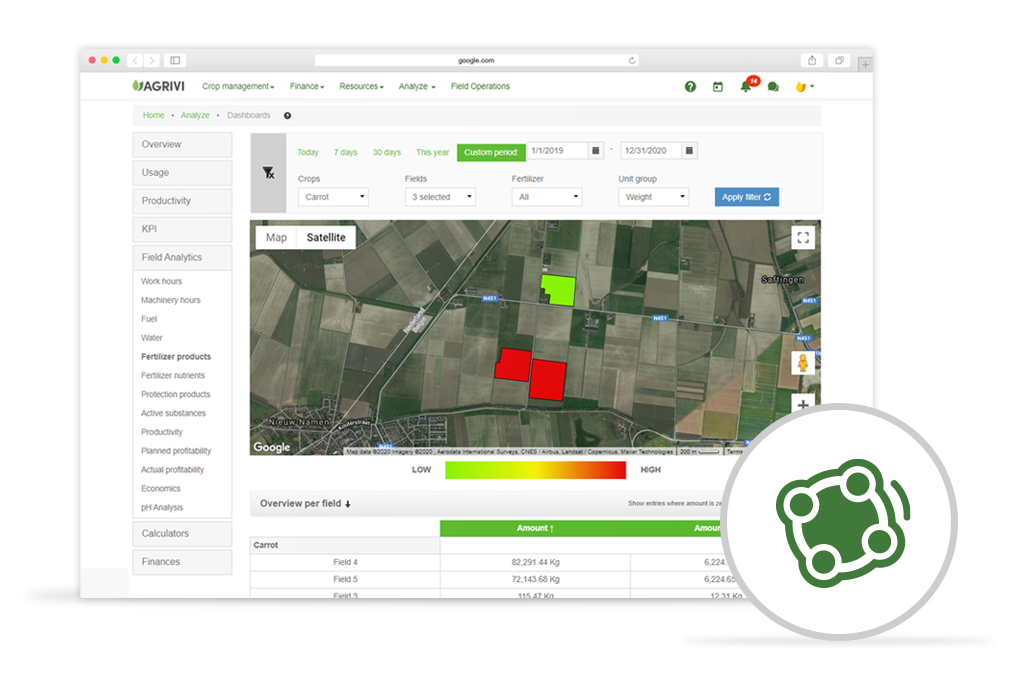Open the user profile menu icon

pyautogui.click(x=804, y=87)
